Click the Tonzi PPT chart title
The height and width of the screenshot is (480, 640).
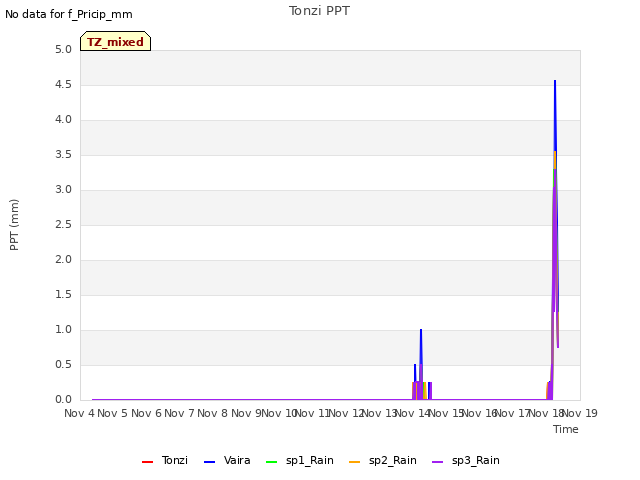[319, 11]
